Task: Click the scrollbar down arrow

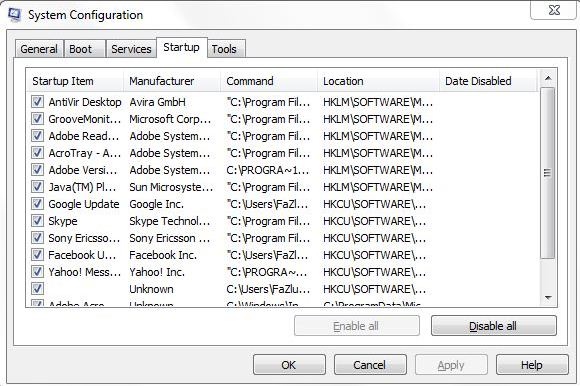Action: [548, 298]
